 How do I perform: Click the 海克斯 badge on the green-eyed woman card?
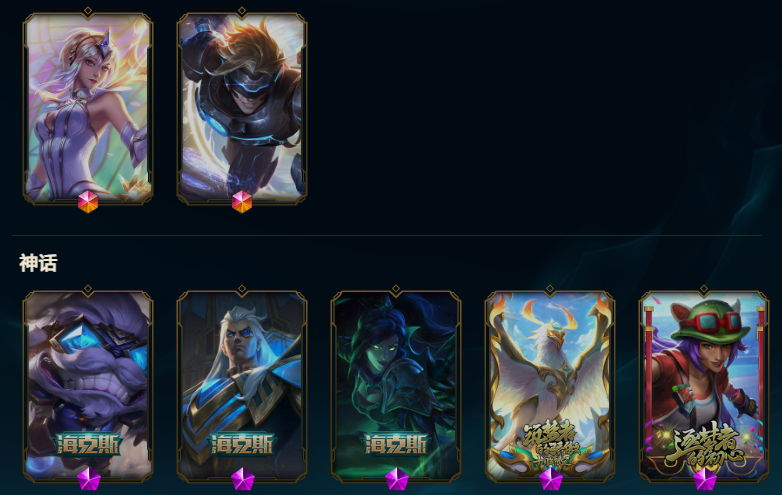click(396, 444)
